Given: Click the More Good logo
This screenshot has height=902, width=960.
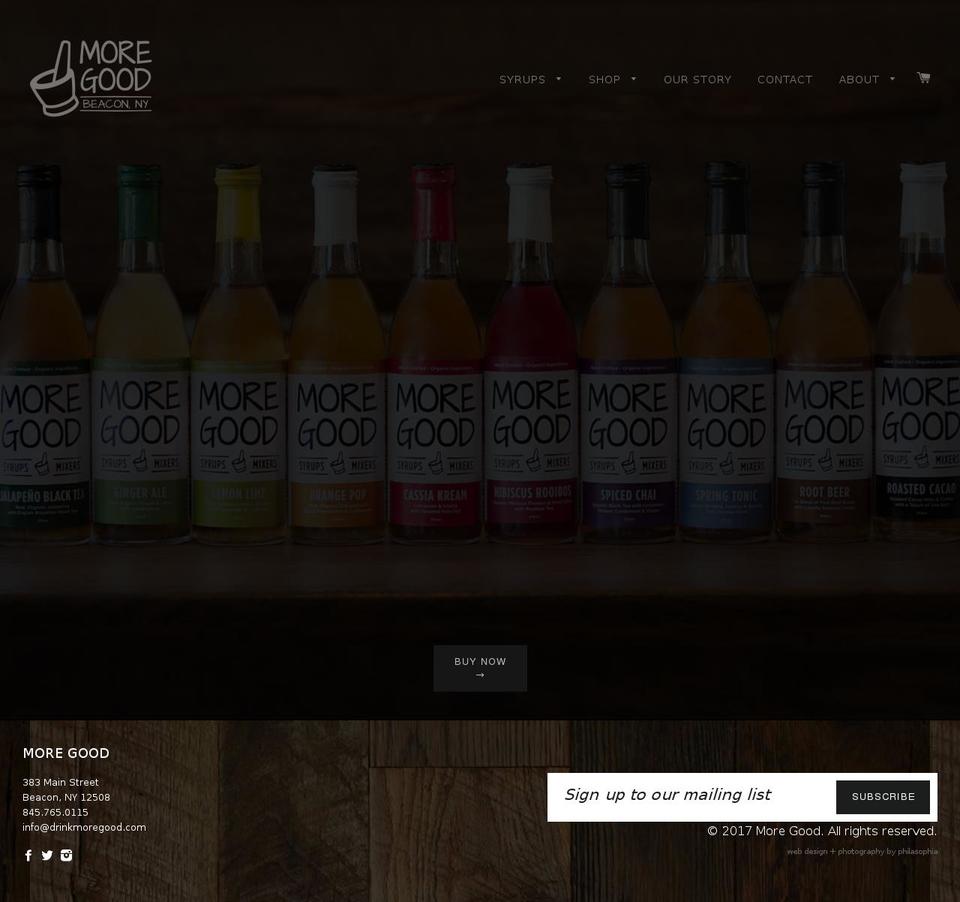Looking at the screenshot, I should (90, 77).
